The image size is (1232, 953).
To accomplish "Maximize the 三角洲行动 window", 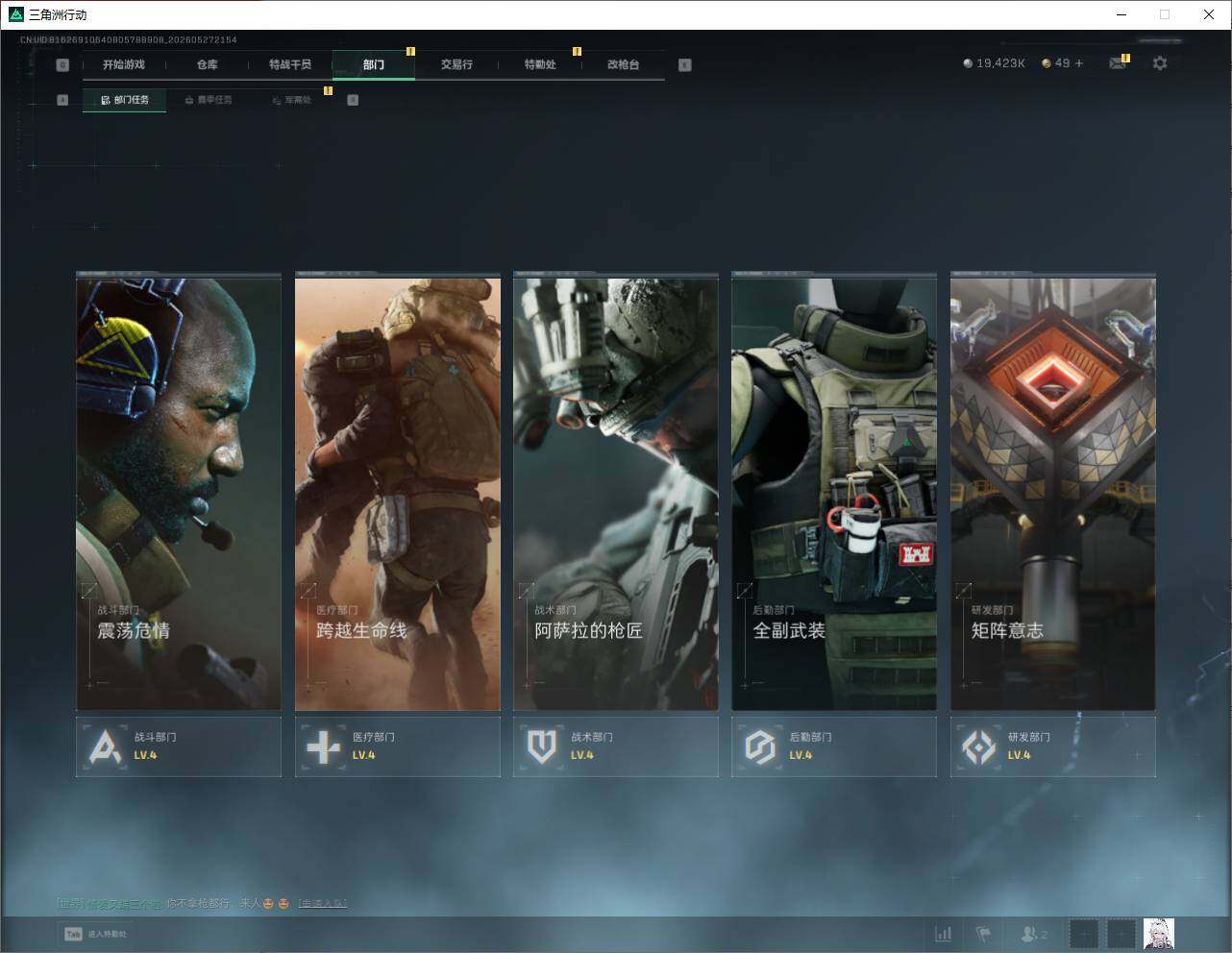I will pos(1165,14).
